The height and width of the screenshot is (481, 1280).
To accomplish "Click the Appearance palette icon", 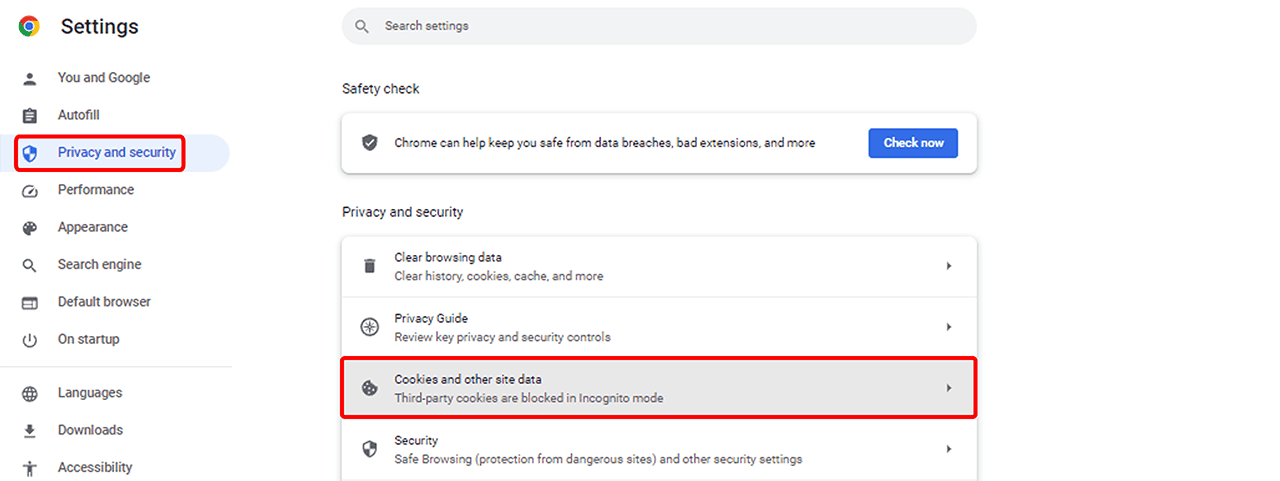I will tap(30, 228).
